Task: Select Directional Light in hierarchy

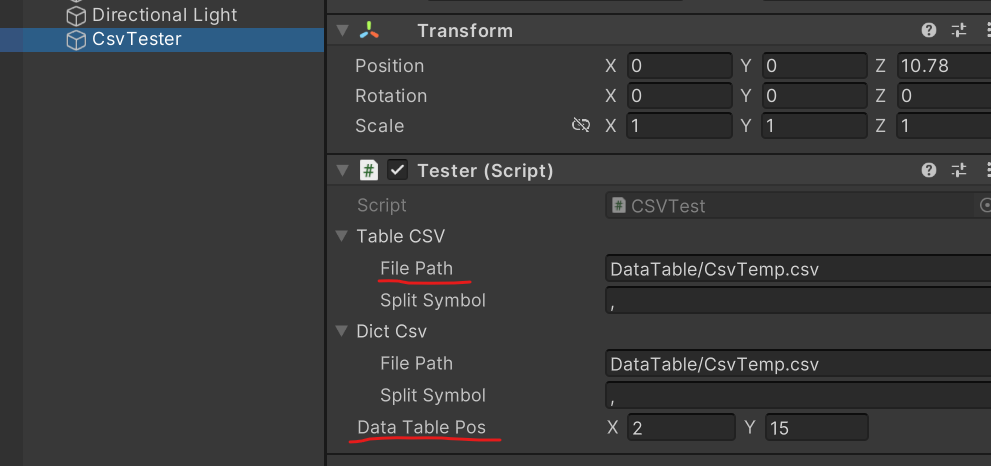Action: [x=164, y=15]
